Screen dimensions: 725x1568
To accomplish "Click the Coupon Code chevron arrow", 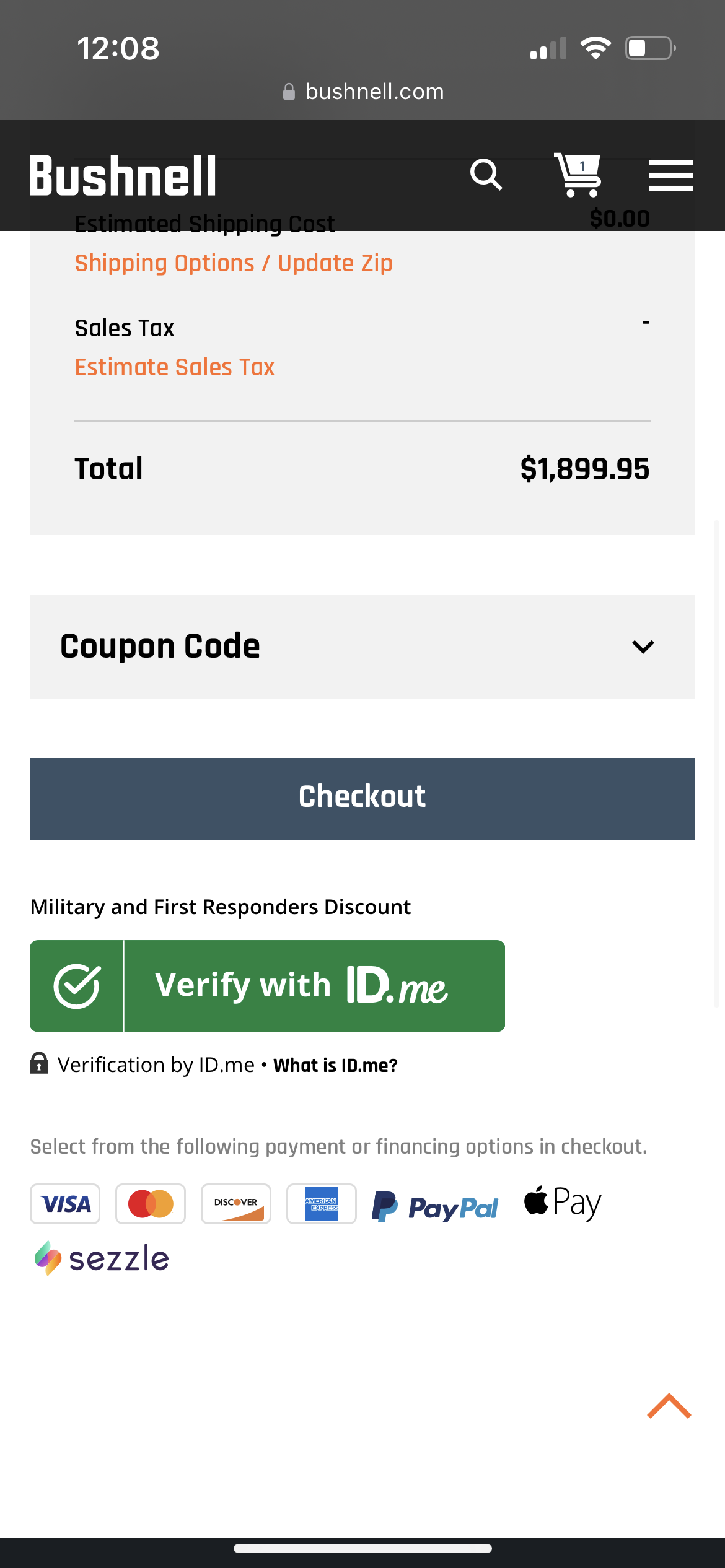I will [643, 647].
